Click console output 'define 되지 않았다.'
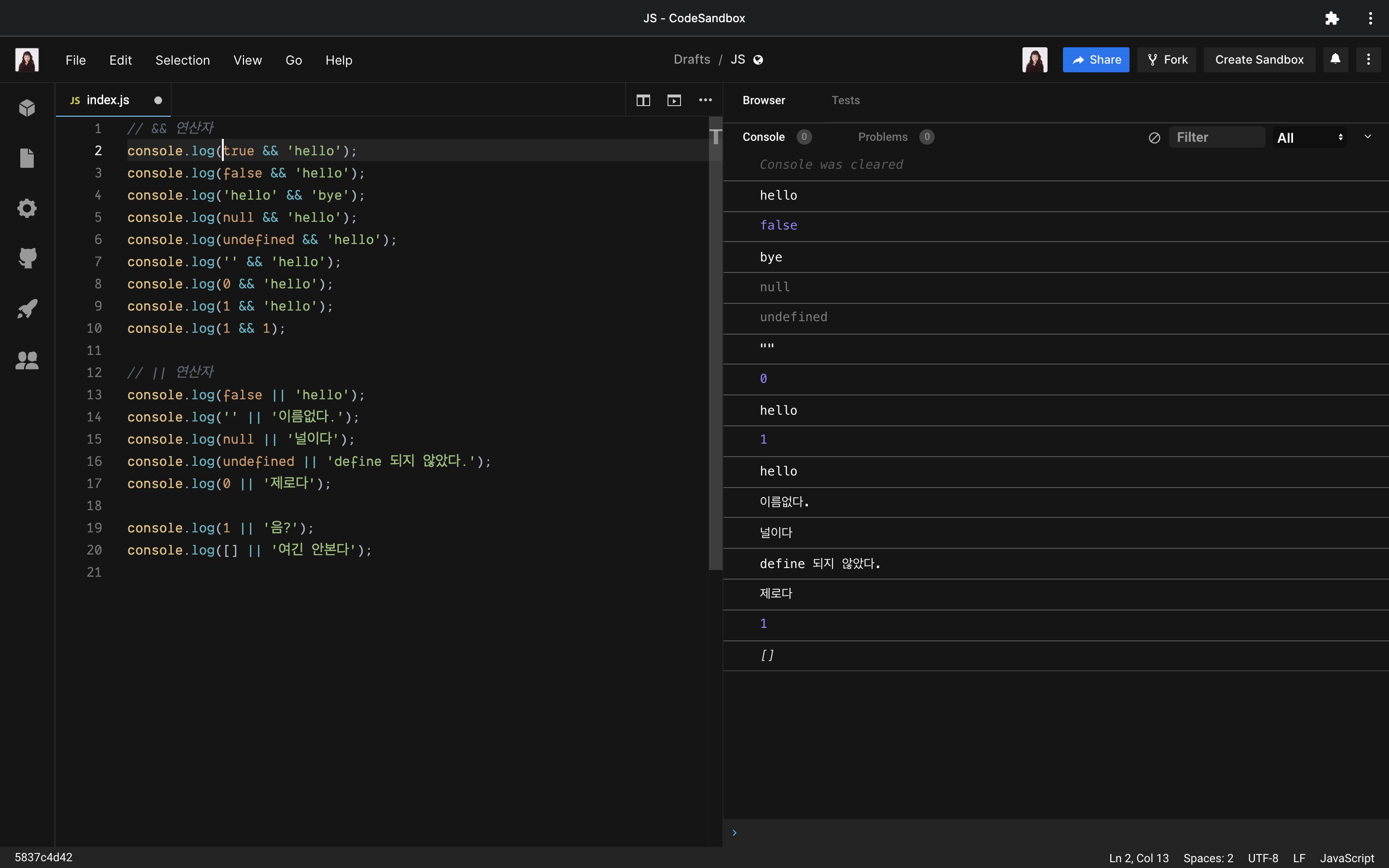This screenshot has width=1389, height=868. pyautogui.click(x=819, y=564)
